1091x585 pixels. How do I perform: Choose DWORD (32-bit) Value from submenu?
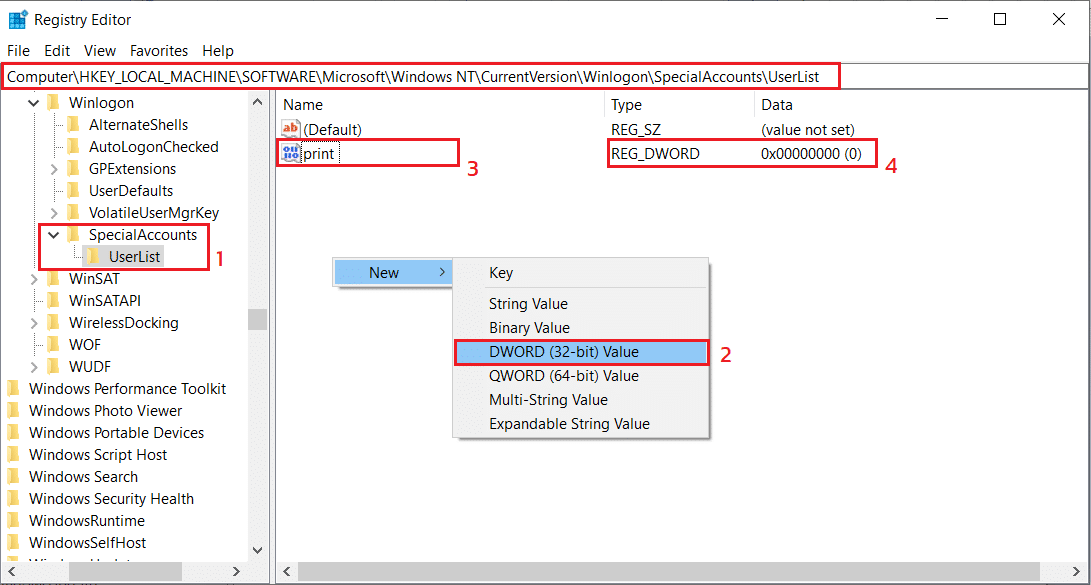563,352
